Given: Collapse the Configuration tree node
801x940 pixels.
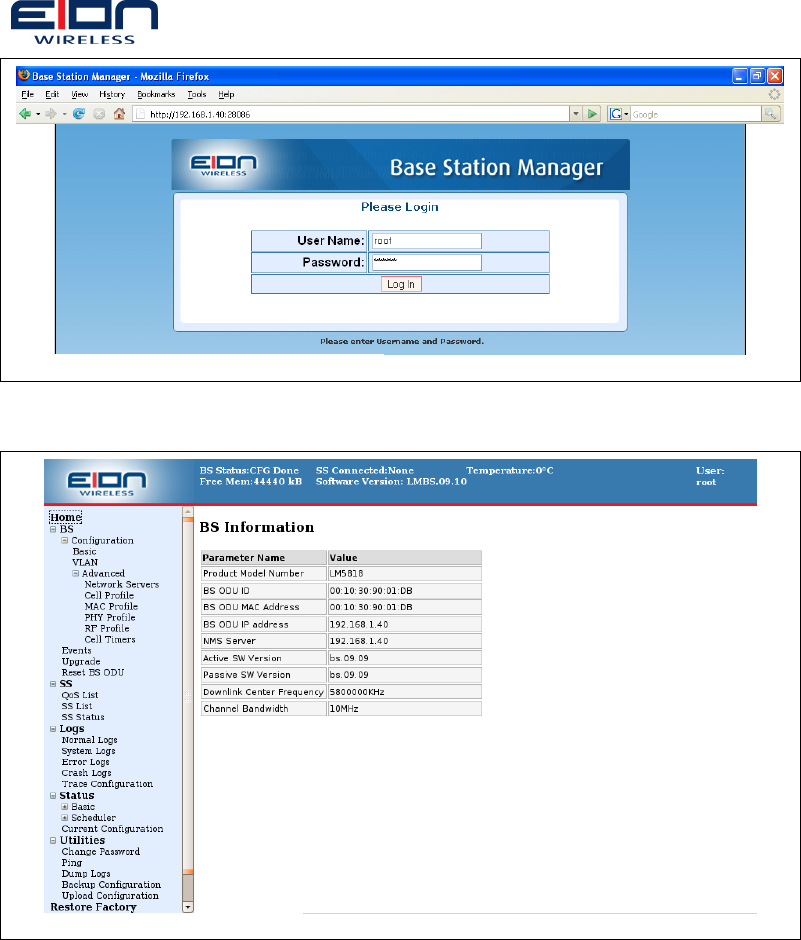Looking at the screenshot, I should [x=65, y=540].
